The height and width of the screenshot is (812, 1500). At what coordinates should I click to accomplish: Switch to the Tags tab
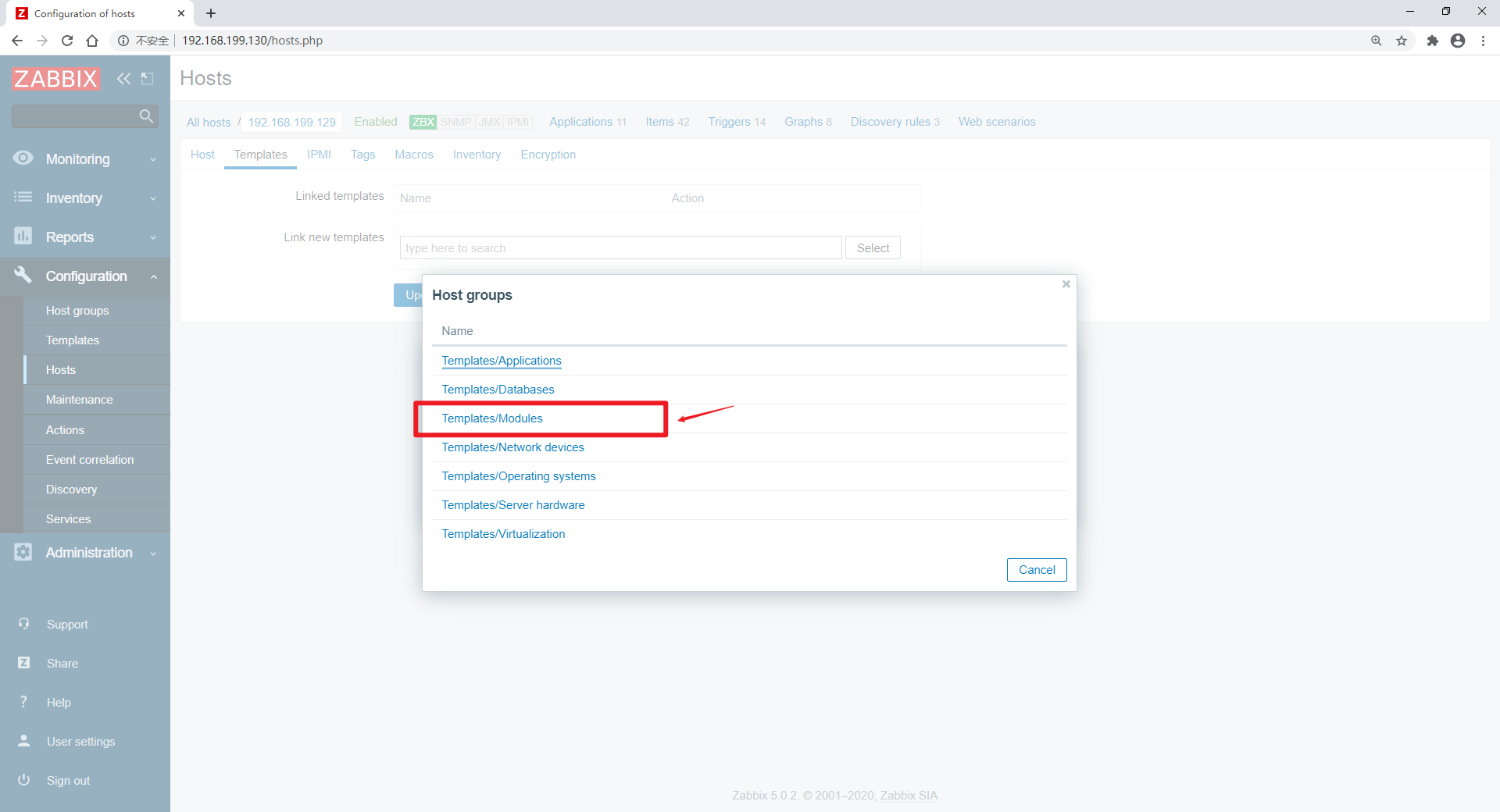tap(362, 155)
